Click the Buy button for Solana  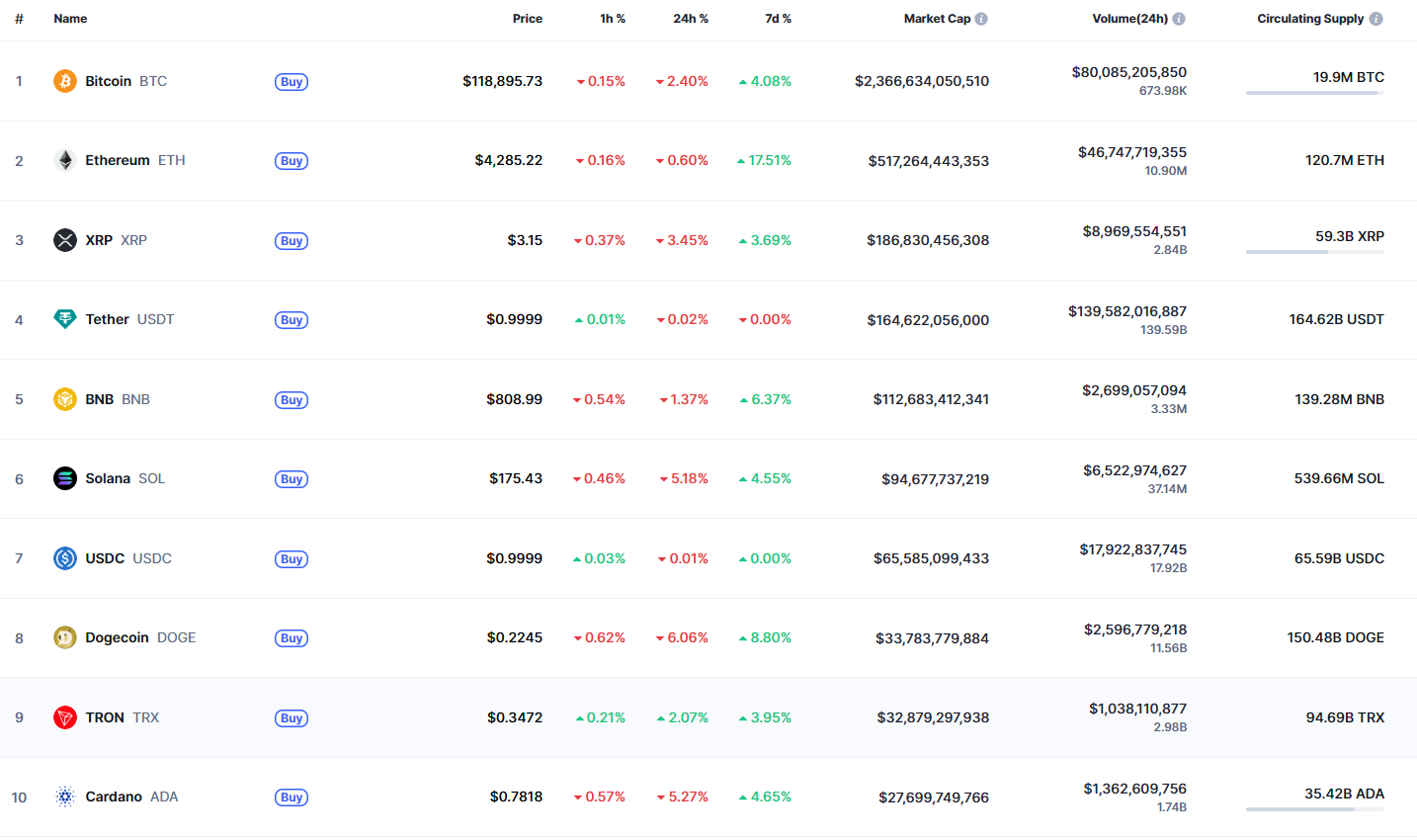point(292,479)
